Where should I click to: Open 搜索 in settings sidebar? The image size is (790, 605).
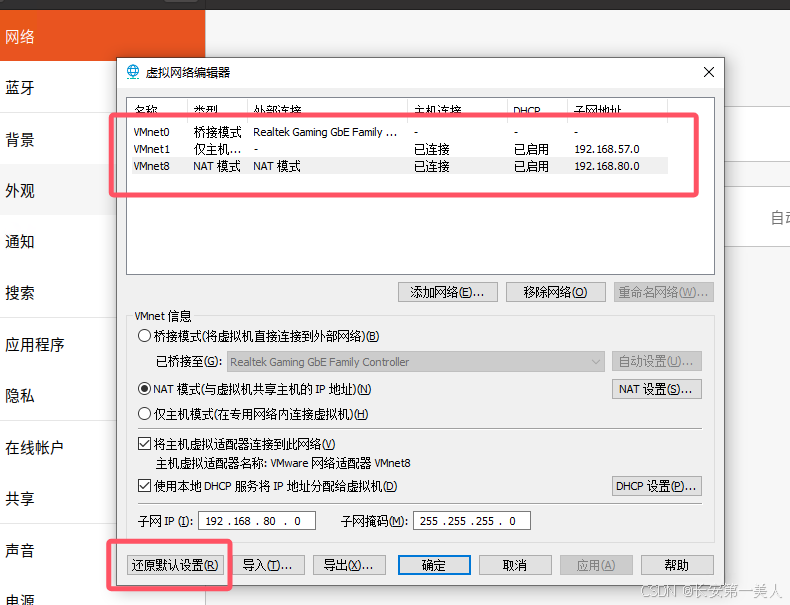tap(58, 293)
